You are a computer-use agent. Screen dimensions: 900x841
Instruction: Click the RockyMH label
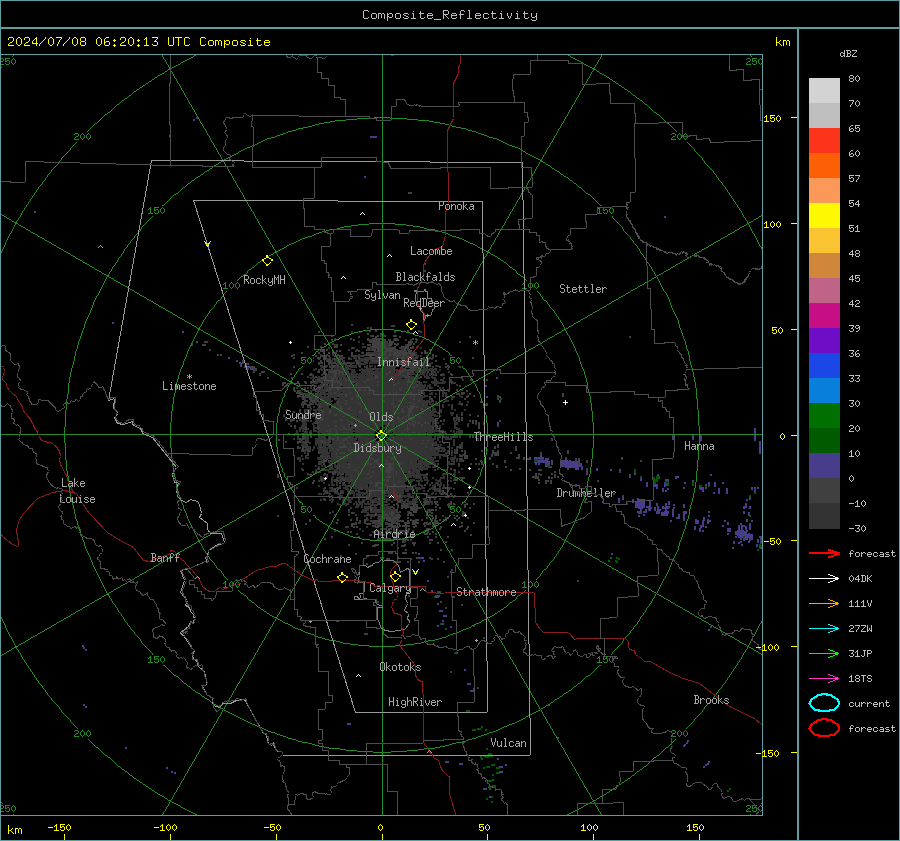click(264, 280)
